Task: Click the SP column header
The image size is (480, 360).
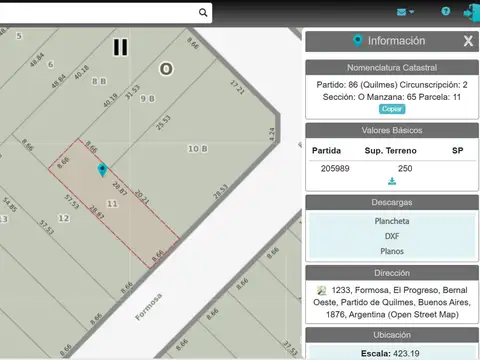Action: point(458,151)
